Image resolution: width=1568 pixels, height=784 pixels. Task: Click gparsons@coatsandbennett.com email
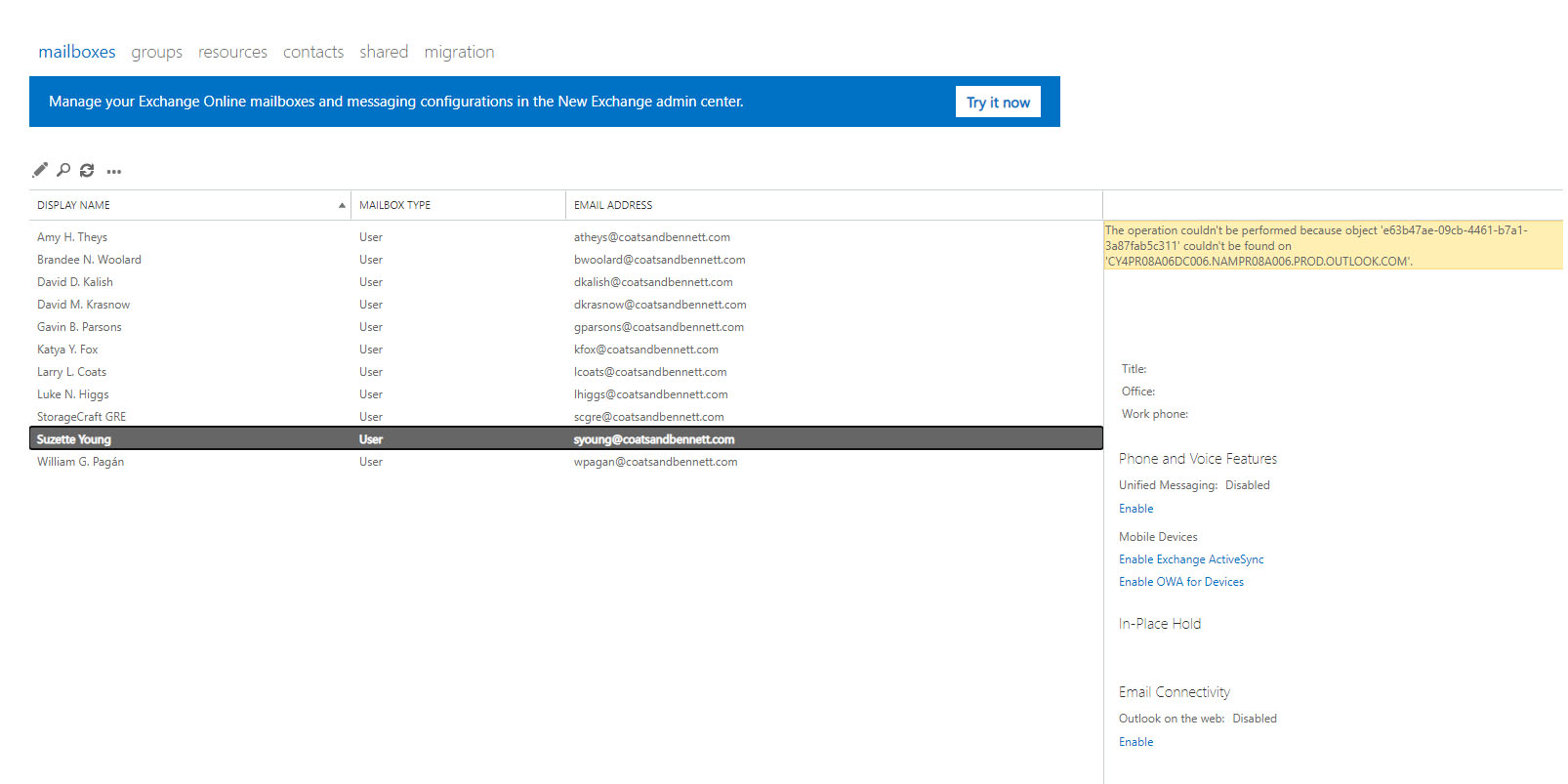659,327
